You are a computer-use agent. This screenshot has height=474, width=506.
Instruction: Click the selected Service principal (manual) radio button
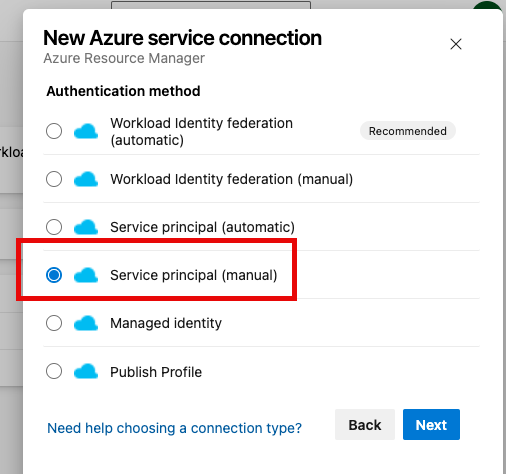pos(54,275)
